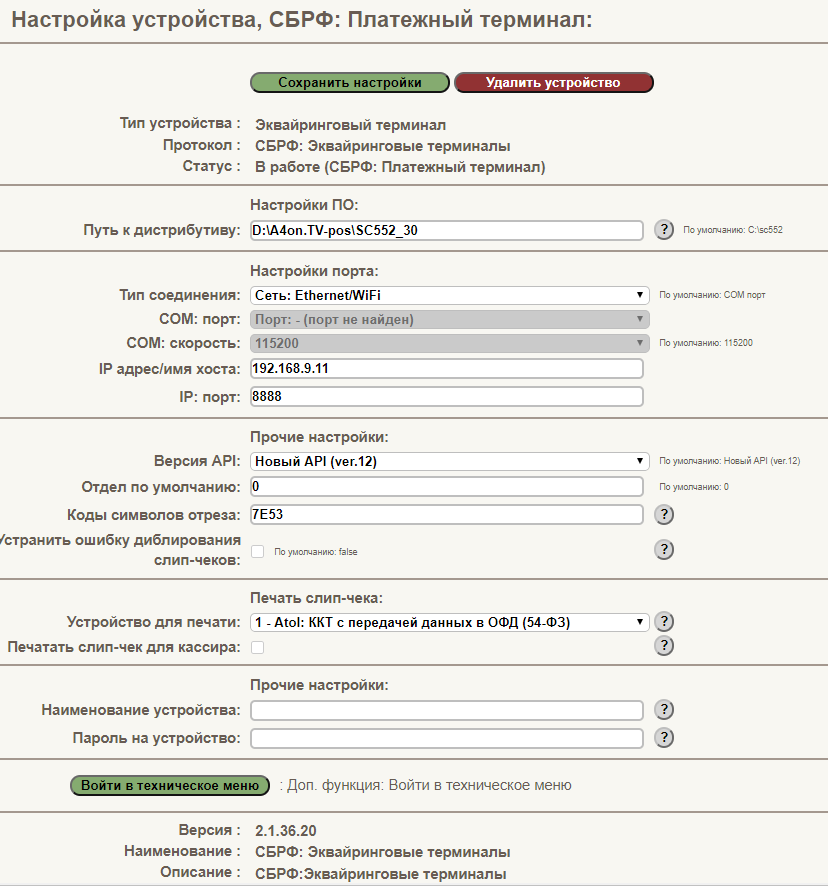Open help for device password field
The width and height of the screenshot is (828, 886).
664,737
